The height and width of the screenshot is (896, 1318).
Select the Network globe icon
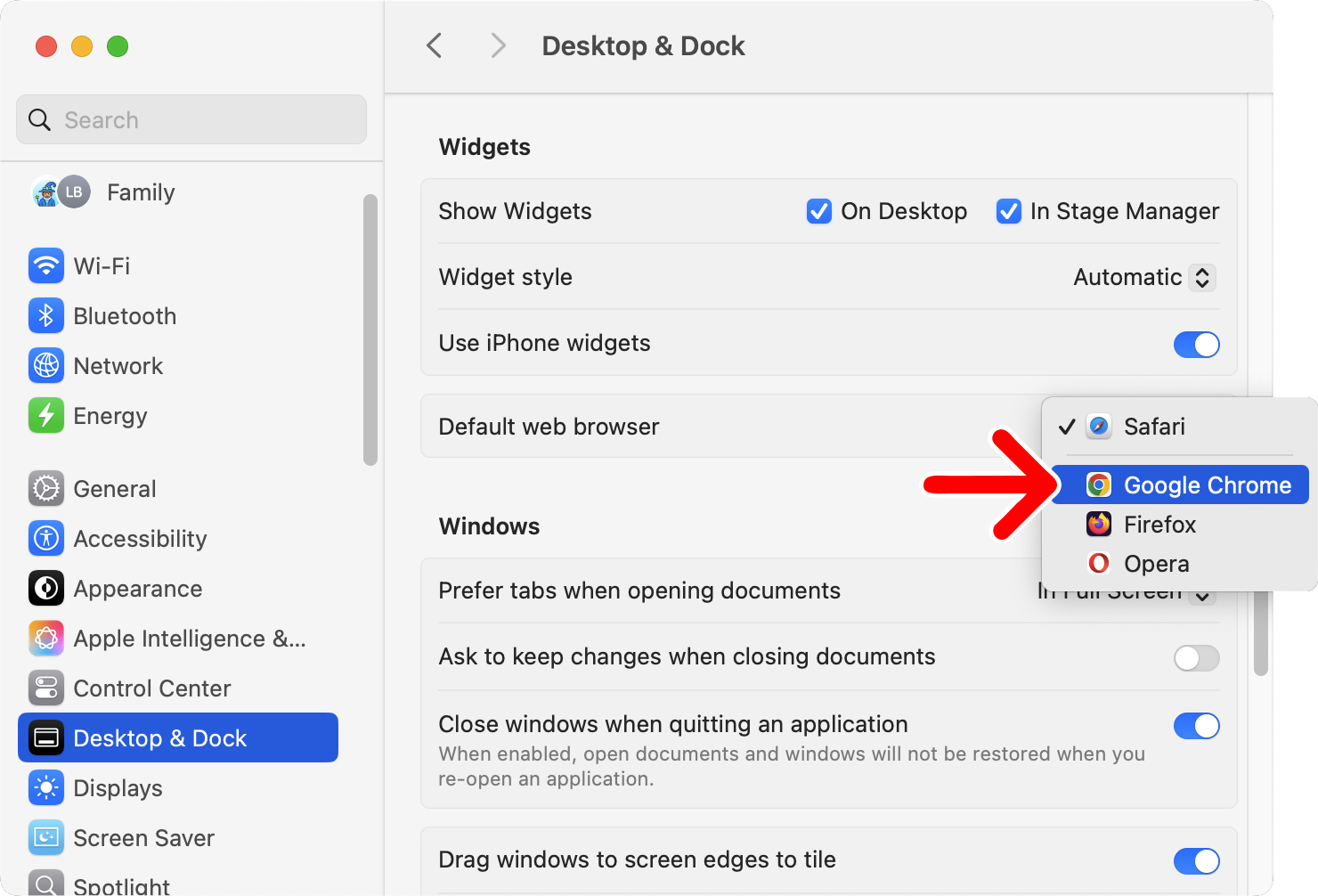pyautogui.click(x=46, y=365)
